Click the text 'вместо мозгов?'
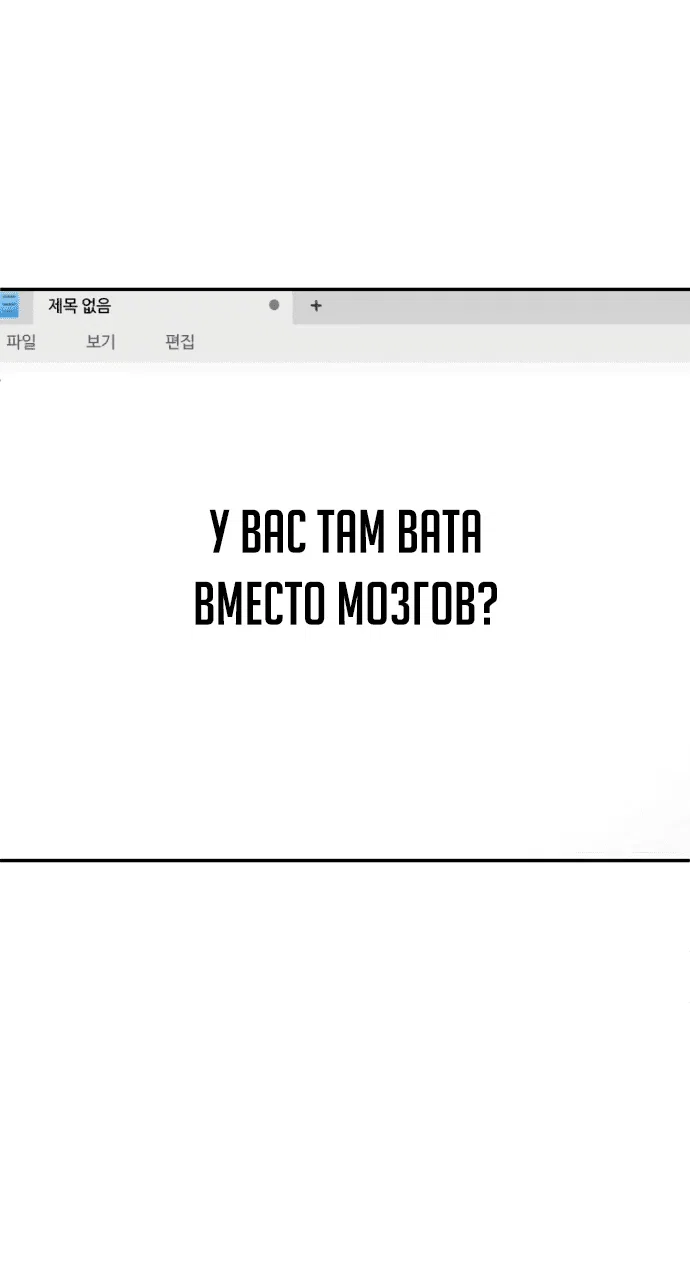 point(345,603)
